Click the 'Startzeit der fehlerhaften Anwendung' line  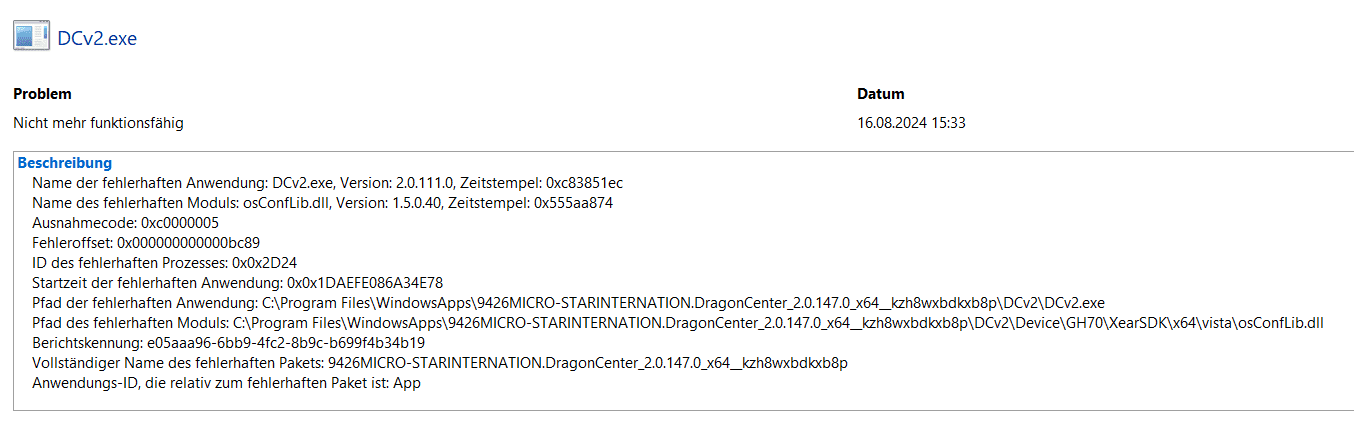pos(237,283)
